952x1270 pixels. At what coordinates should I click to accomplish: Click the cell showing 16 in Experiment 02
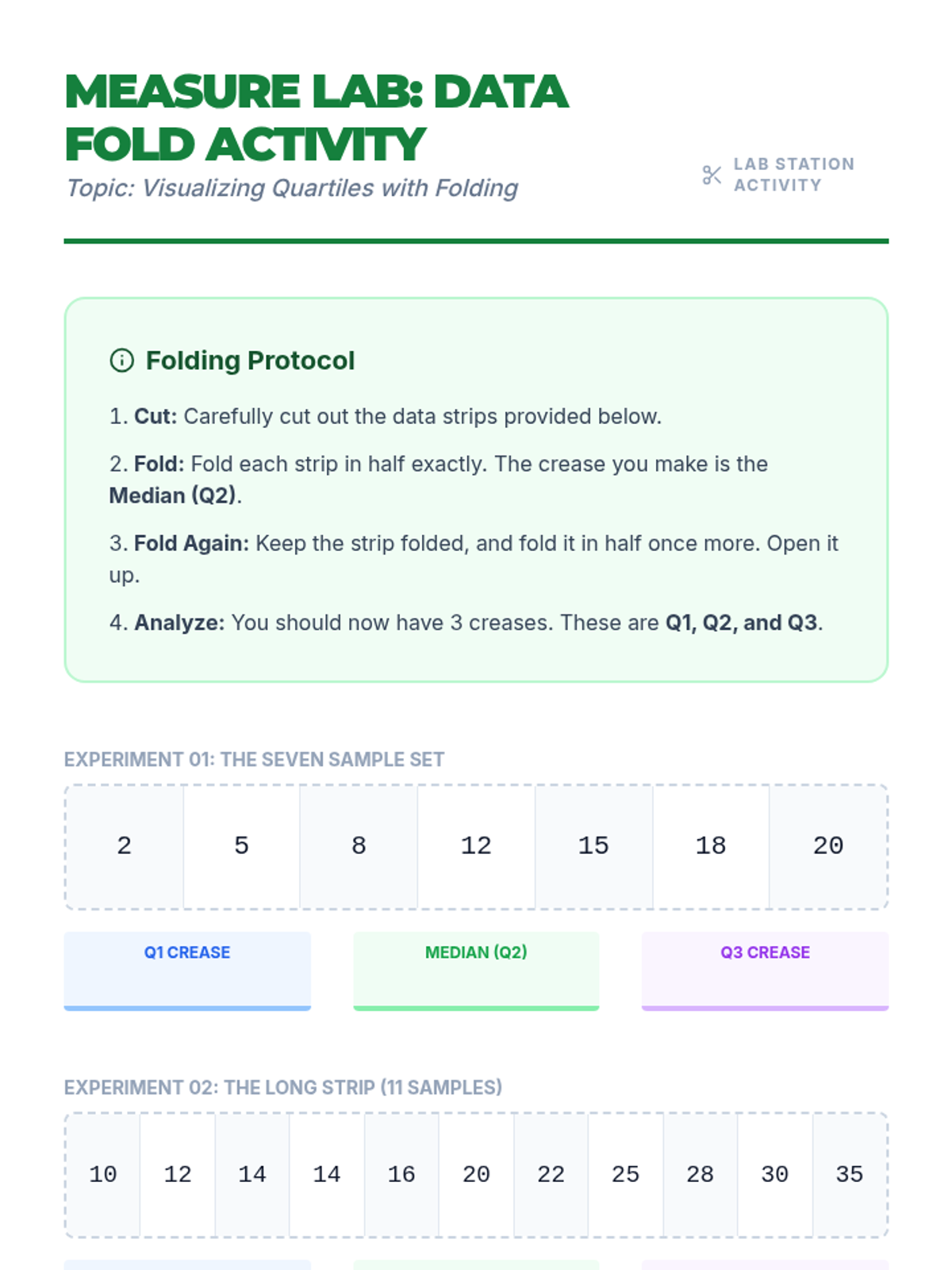click(401, 1175)
